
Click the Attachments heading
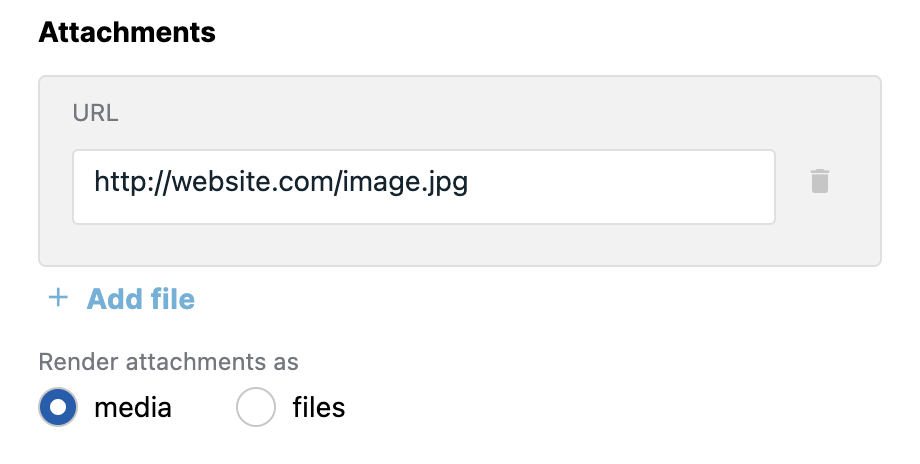pyautogui.click(x=127, y=32)
